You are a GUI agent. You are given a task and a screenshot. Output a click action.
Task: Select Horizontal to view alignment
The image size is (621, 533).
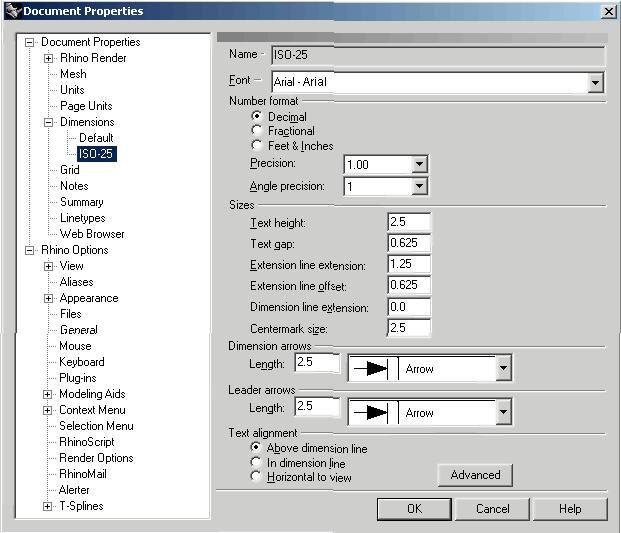[x=258, y=478]
